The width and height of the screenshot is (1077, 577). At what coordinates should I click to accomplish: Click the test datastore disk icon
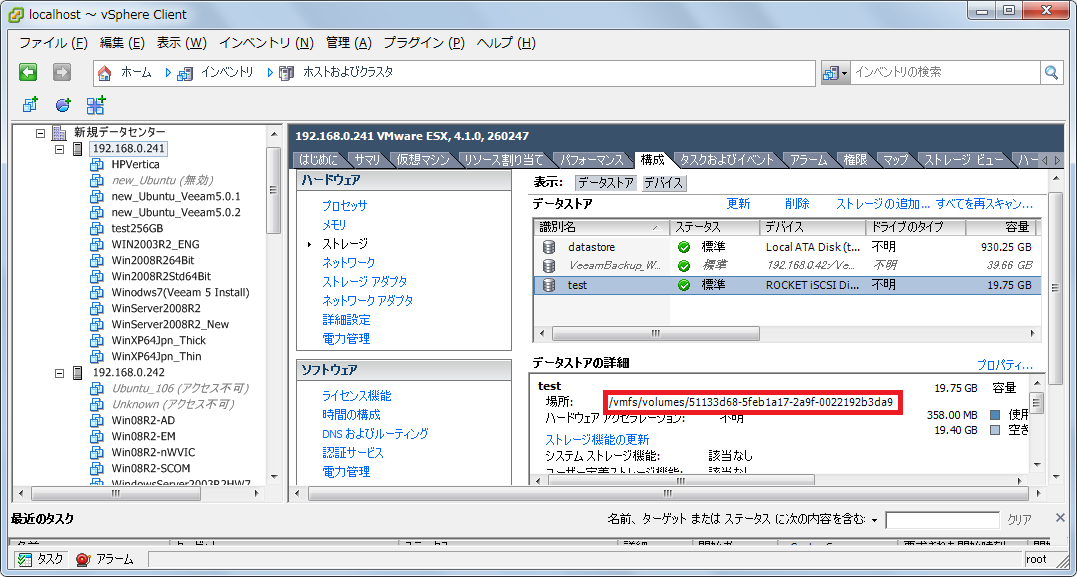point(548,284)
